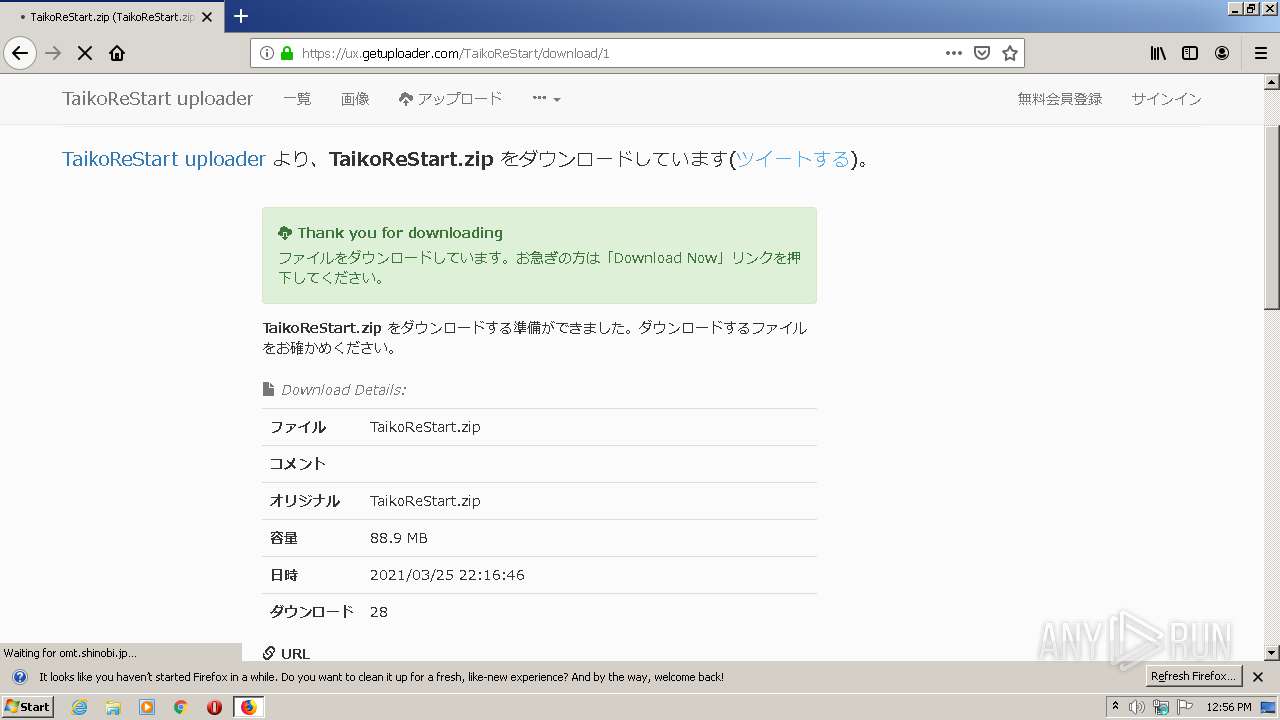The width and height of the screenshot is (1280, 720).
Task: Click the ツイートする tweet link
Action: pos(793,159)
